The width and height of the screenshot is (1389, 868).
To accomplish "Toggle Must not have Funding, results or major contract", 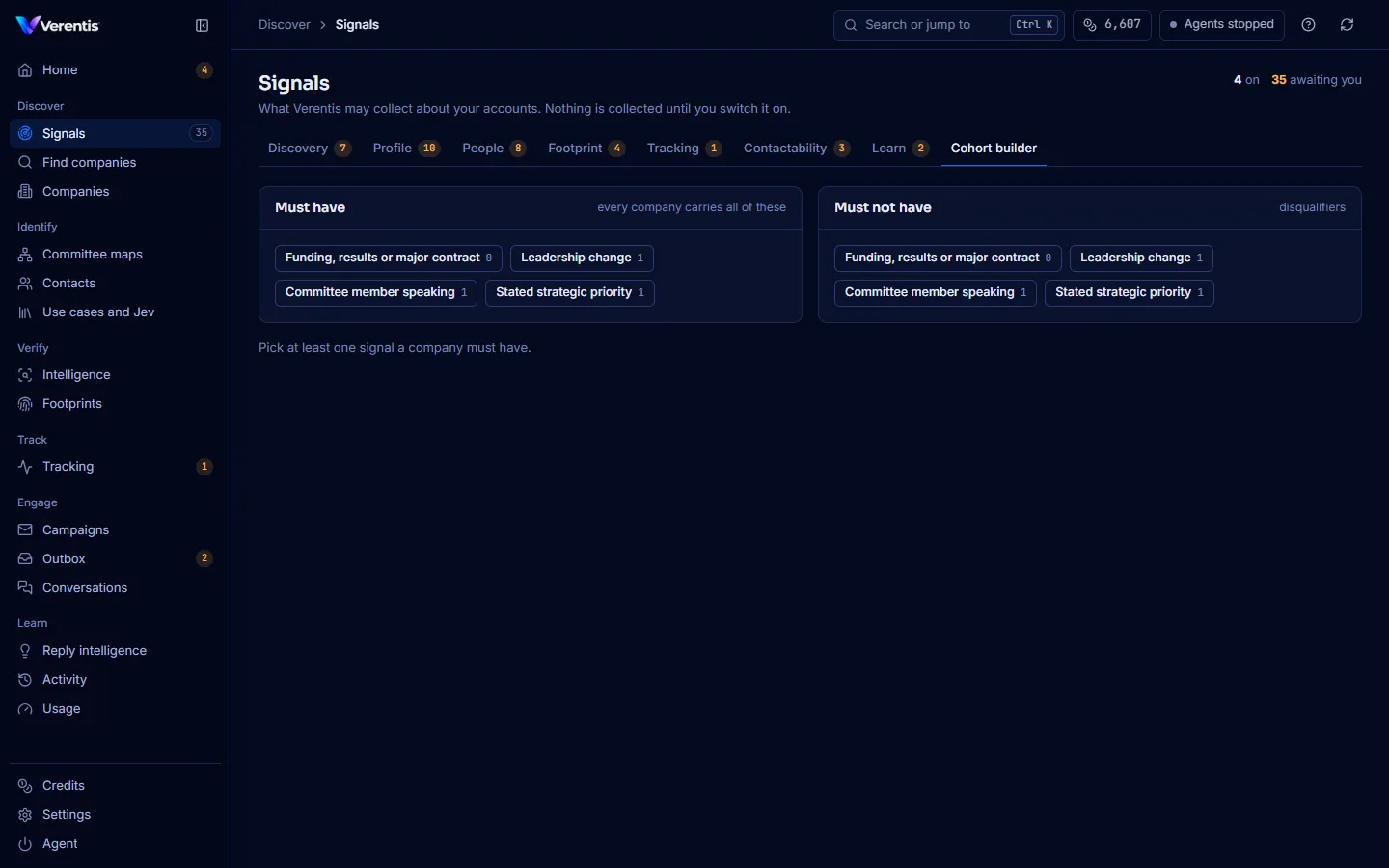I will pyautogui.click(x=948, y=258).
